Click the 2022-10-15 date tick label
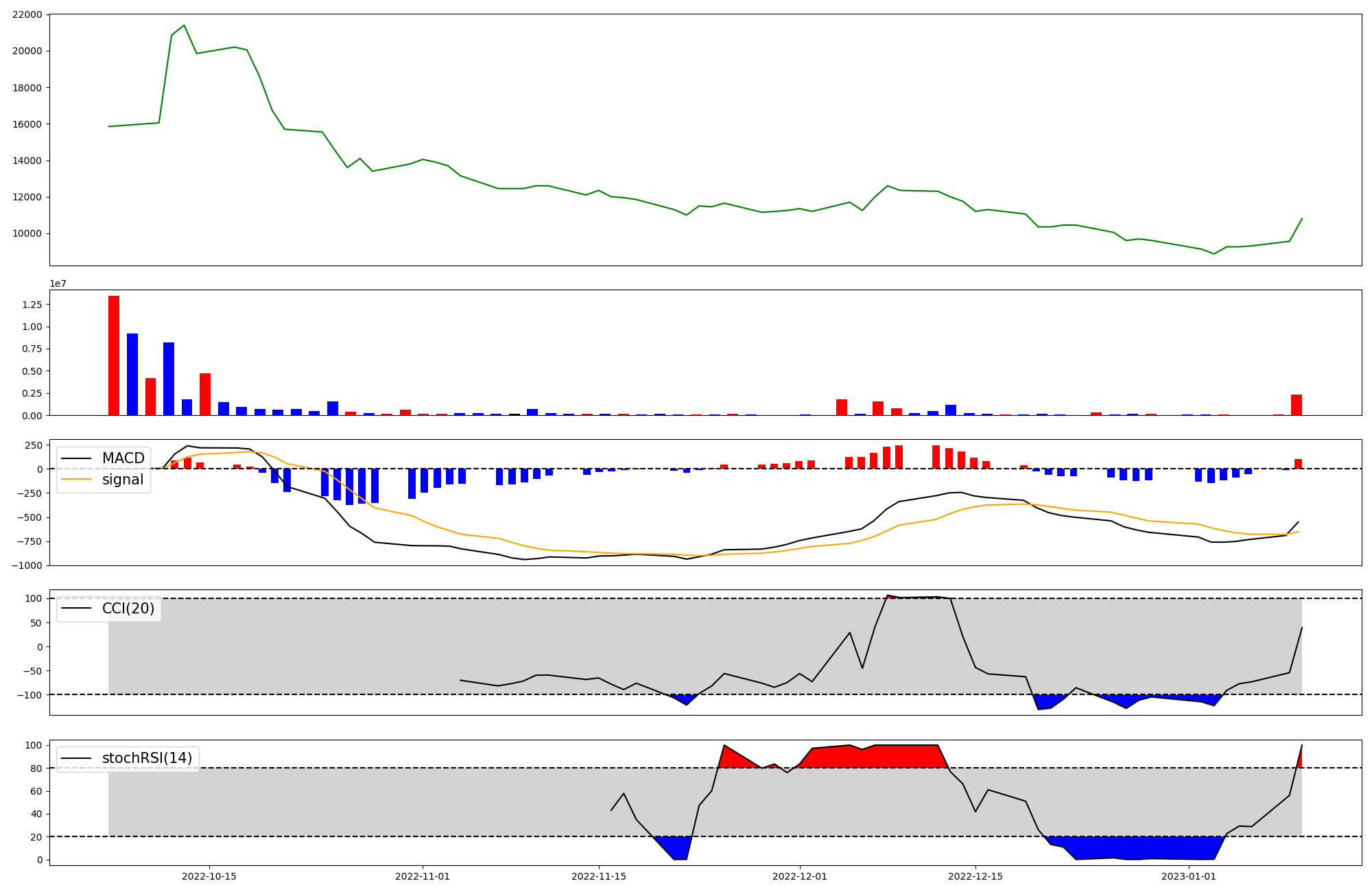 click(x=209, y=876)
